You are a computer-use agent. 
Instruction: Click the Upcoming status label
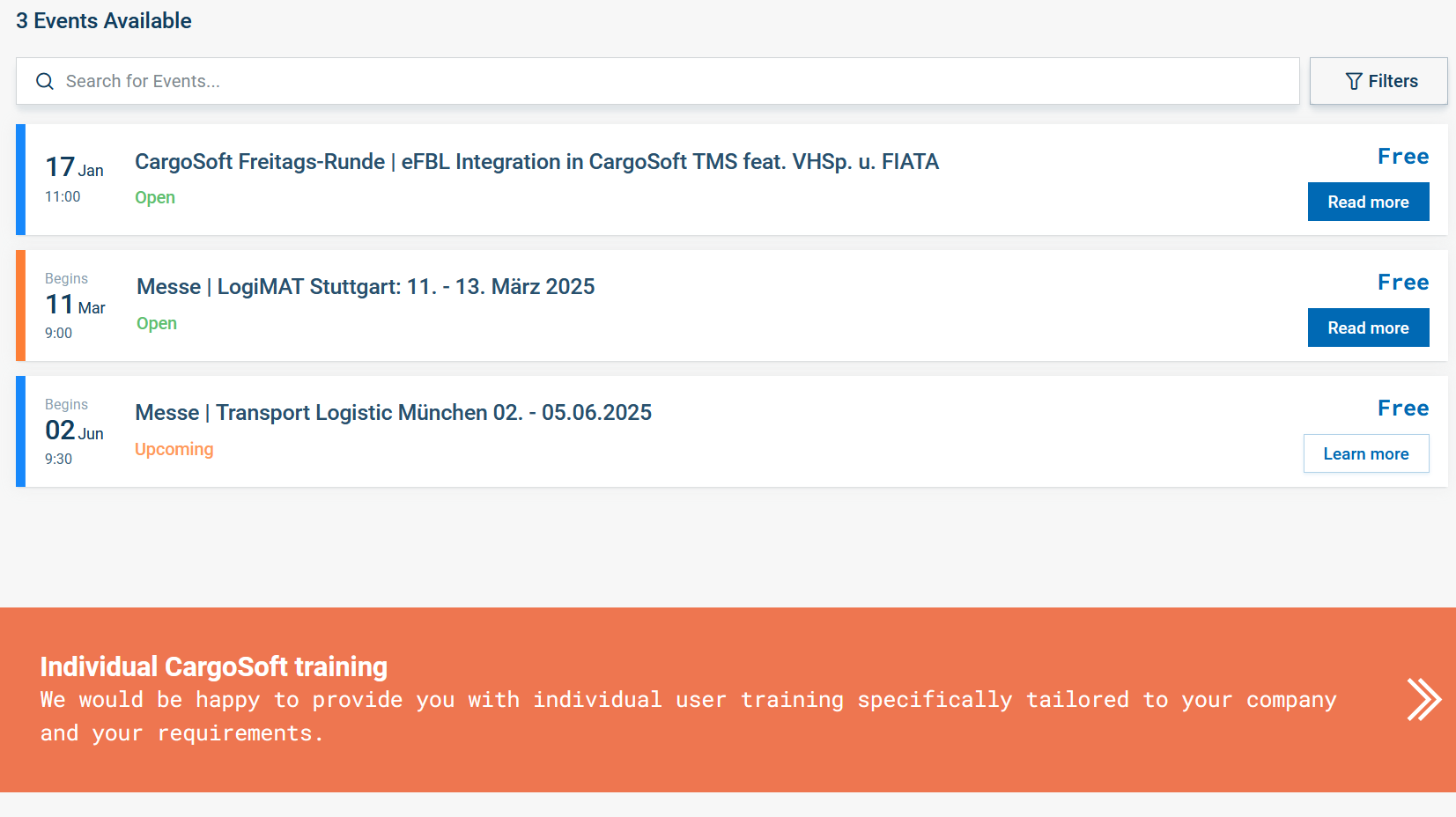point(174,450)
